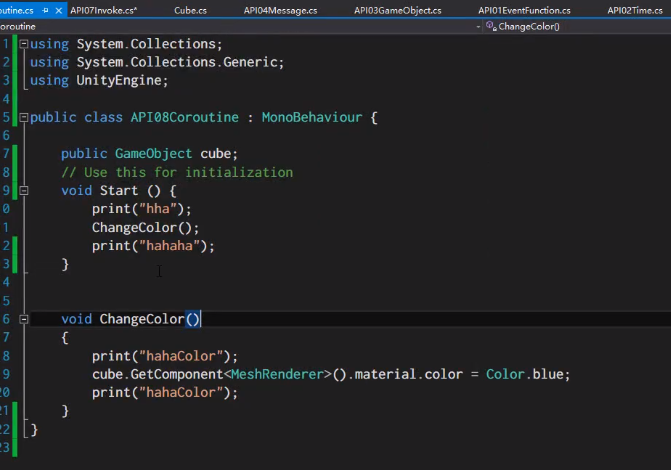The height and width of the screenshot is (470, 671).
Task: Collapse the Start method block
Action: (x=24, y=190)
